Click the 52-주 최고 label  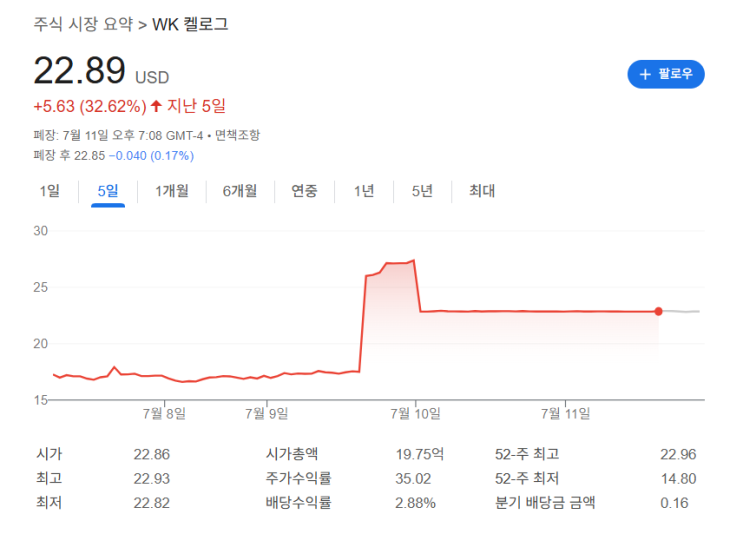[x=527, y=454]
